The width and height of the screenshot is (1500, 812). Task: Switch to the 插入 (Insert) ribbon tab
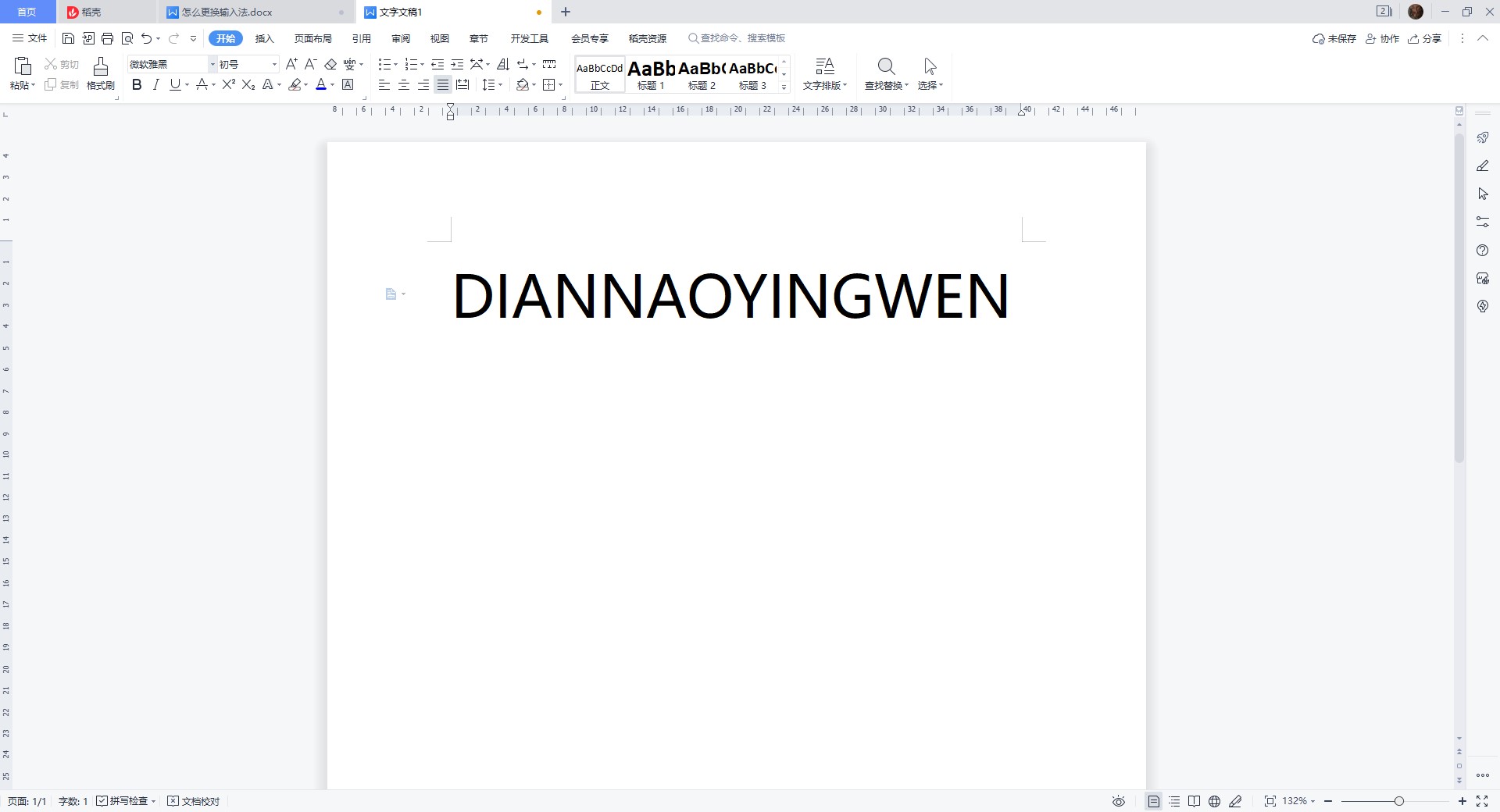click(264, 38)
